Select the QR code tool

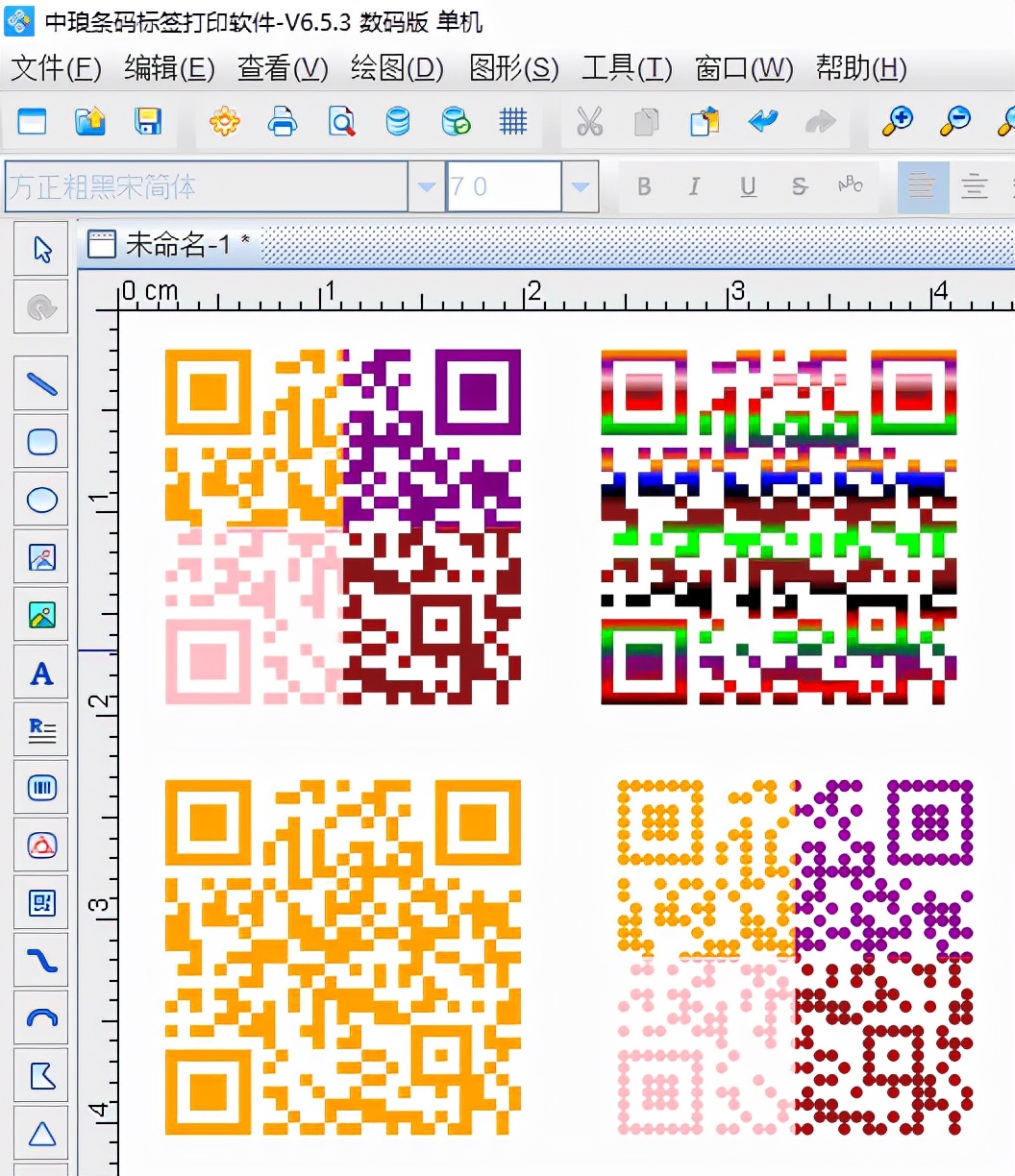pos(41,903)
